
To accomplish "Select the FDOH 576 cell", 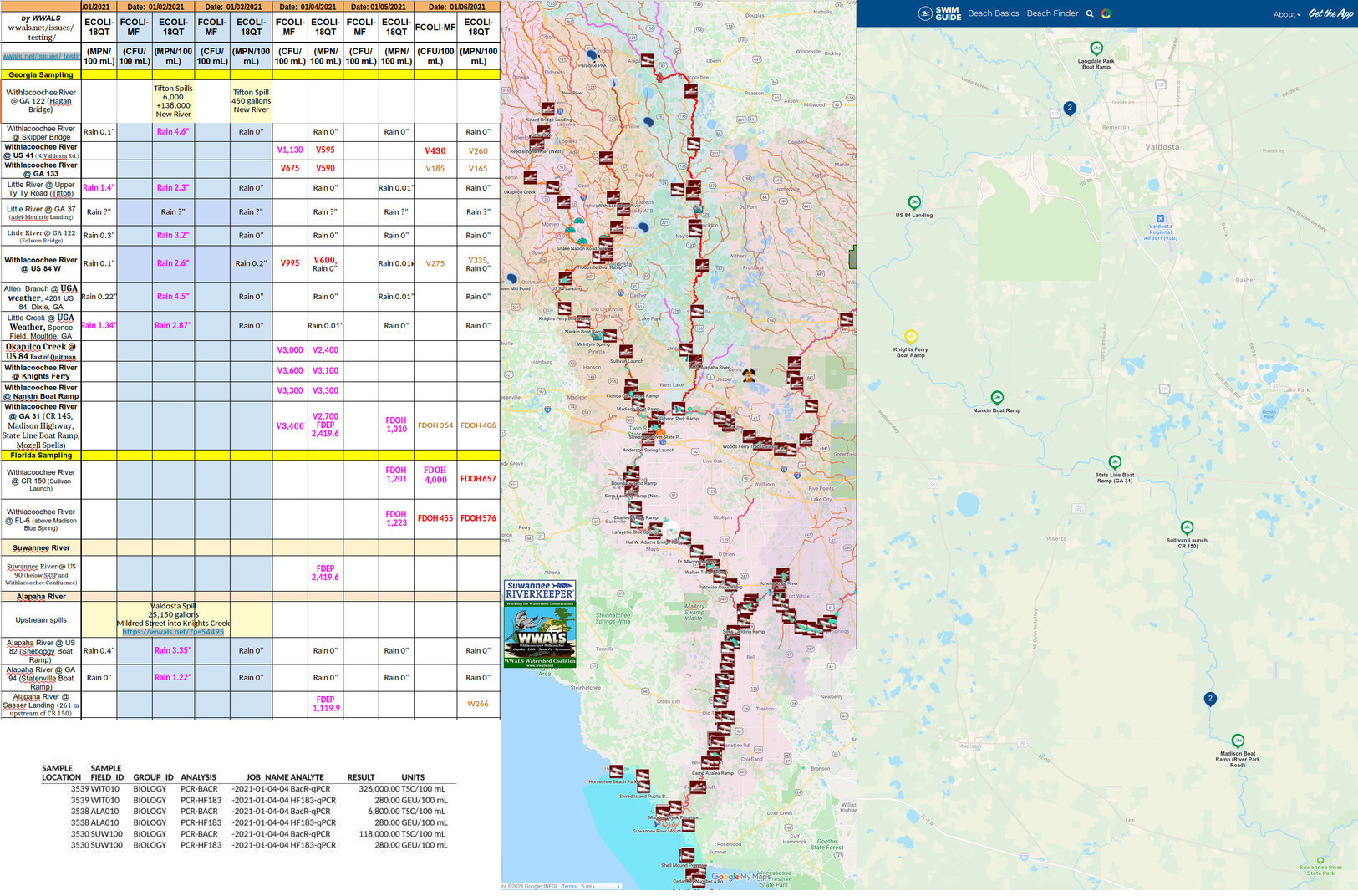I will (478, 518).
